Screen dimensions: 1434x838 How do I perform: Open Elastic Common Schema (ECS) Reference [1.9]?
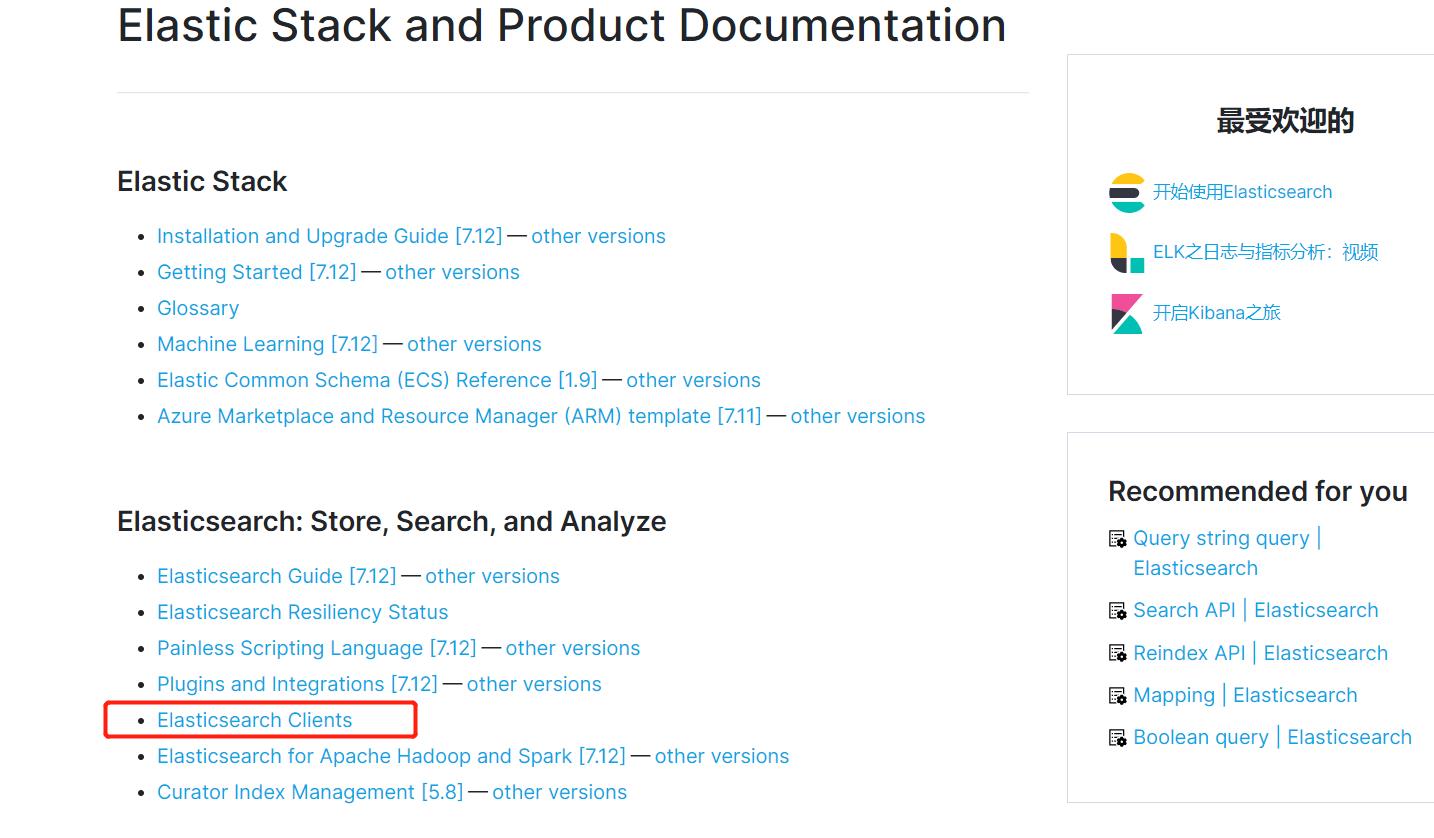click(x=377, y=380)
